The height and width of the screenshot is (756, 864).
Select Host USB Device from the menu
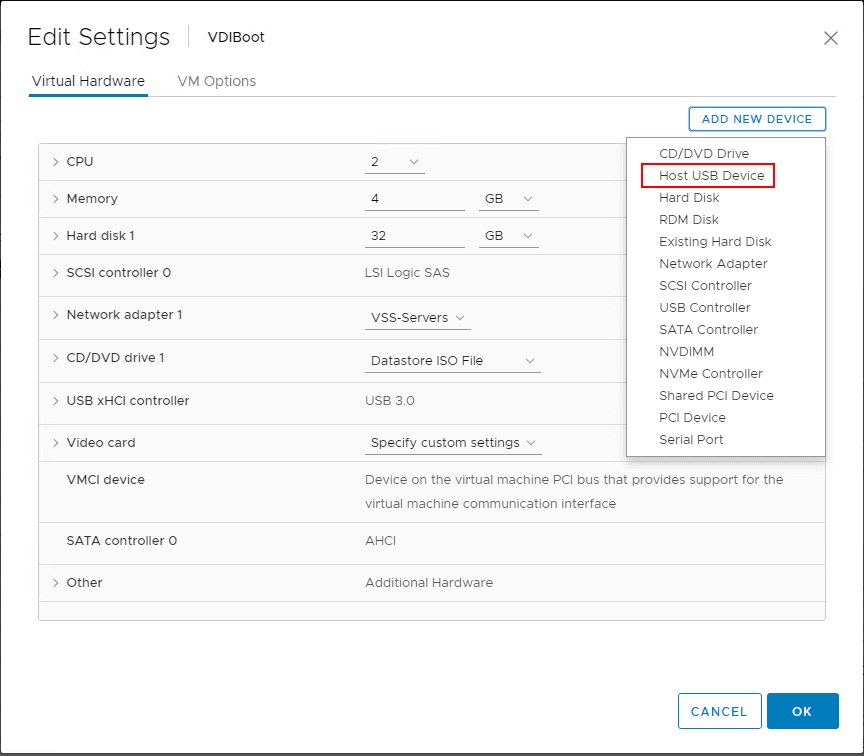(710, 175)
